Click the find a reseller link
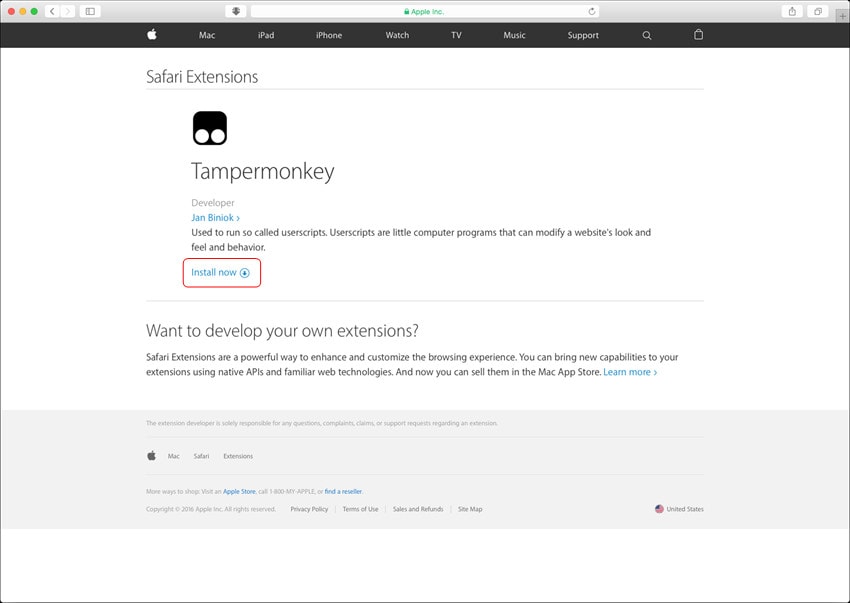The height and width of the screenshot is (603, 850). [343, 491]
